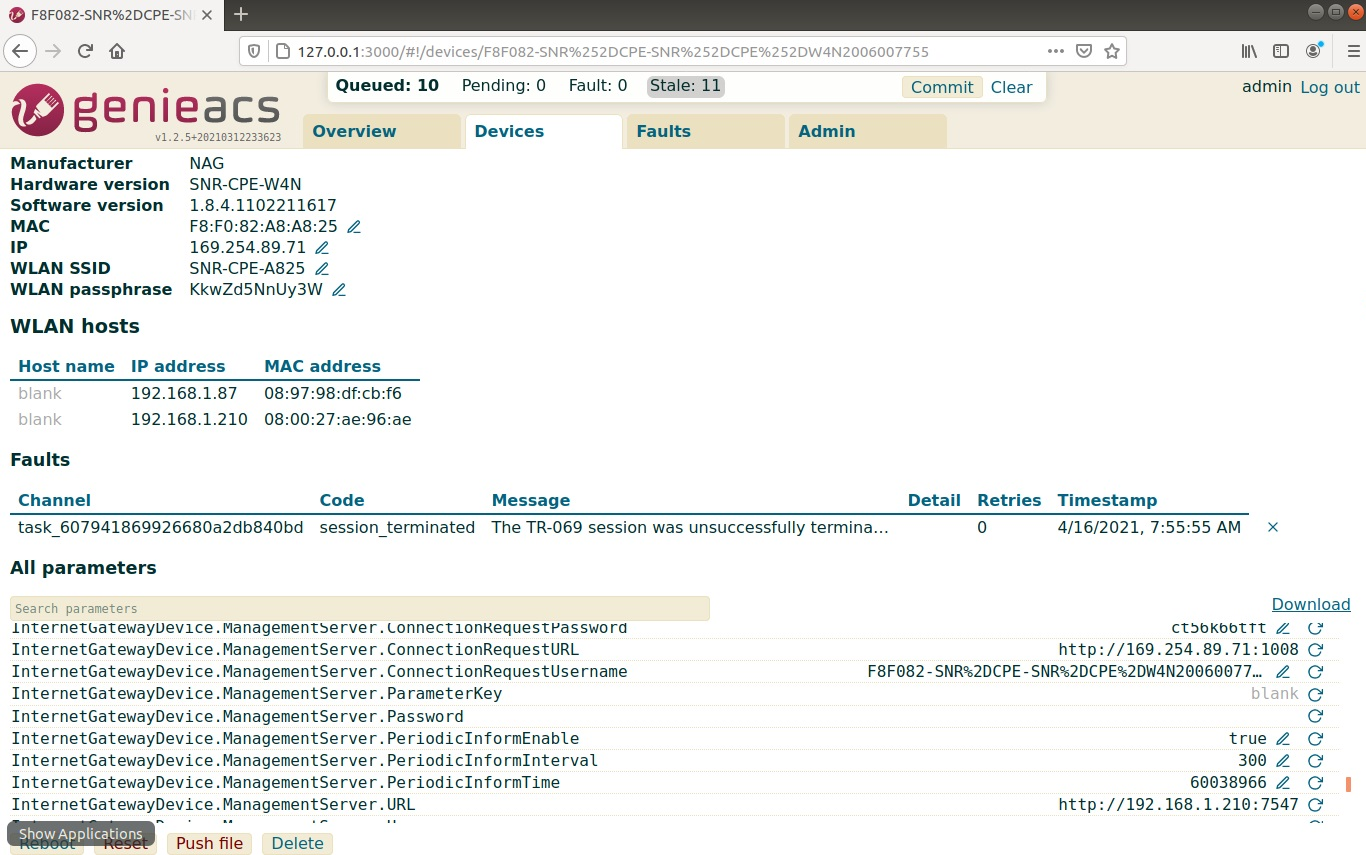Image resolution: width=1366 pixels, height=855 pixels.
Task: Refresh the ConnectionRequestUsername parameter
Action: click(1316, 672)
